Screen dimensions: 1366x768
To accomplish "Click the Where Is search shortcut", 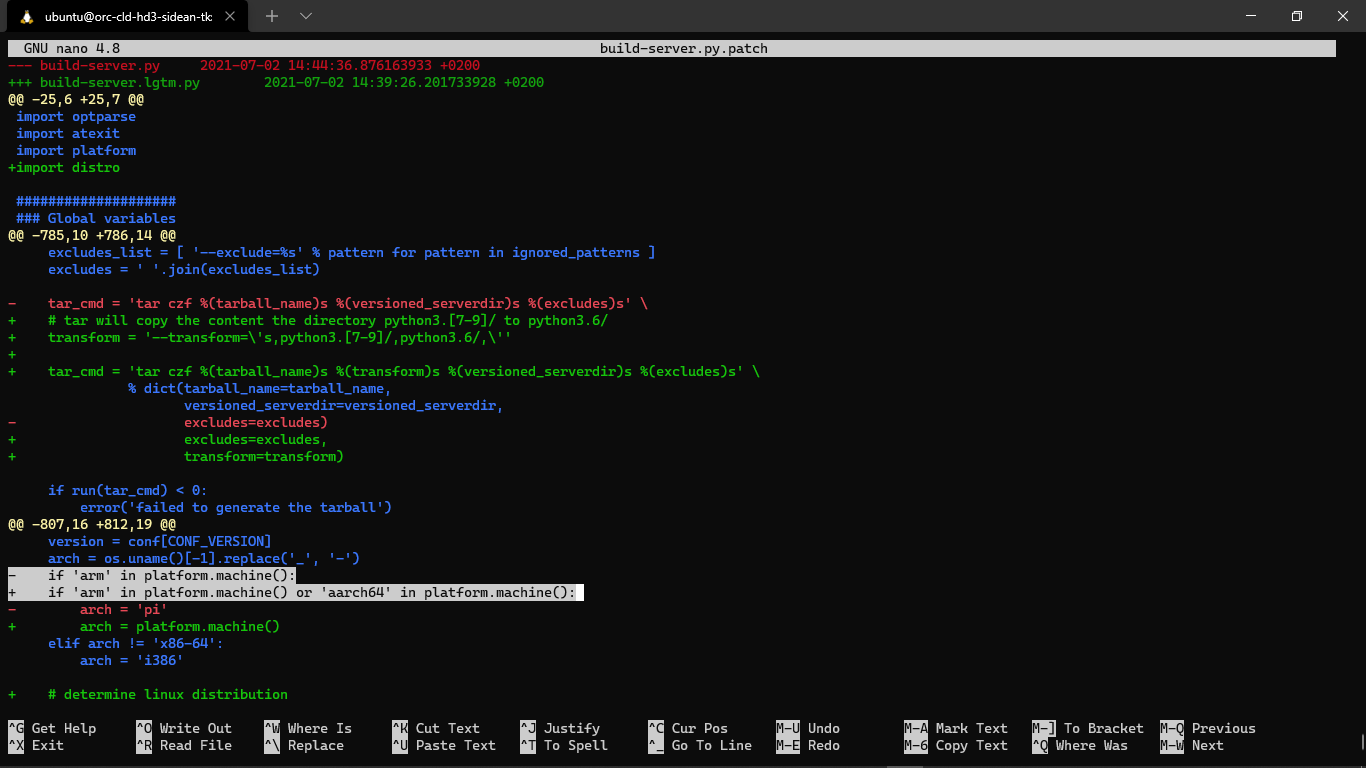I will point(319,728).
